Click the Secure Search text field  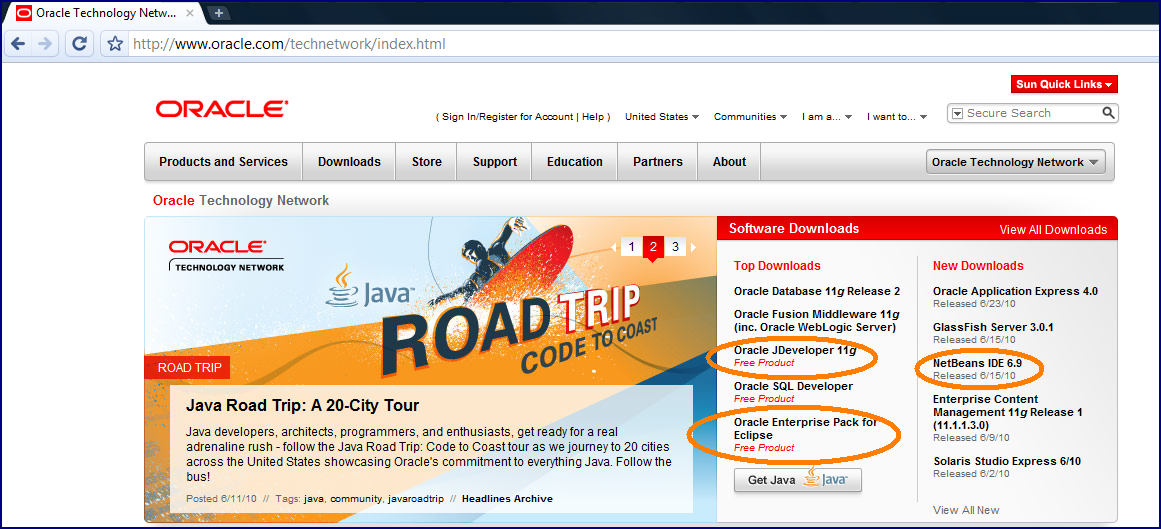(x=1031, y=113)
